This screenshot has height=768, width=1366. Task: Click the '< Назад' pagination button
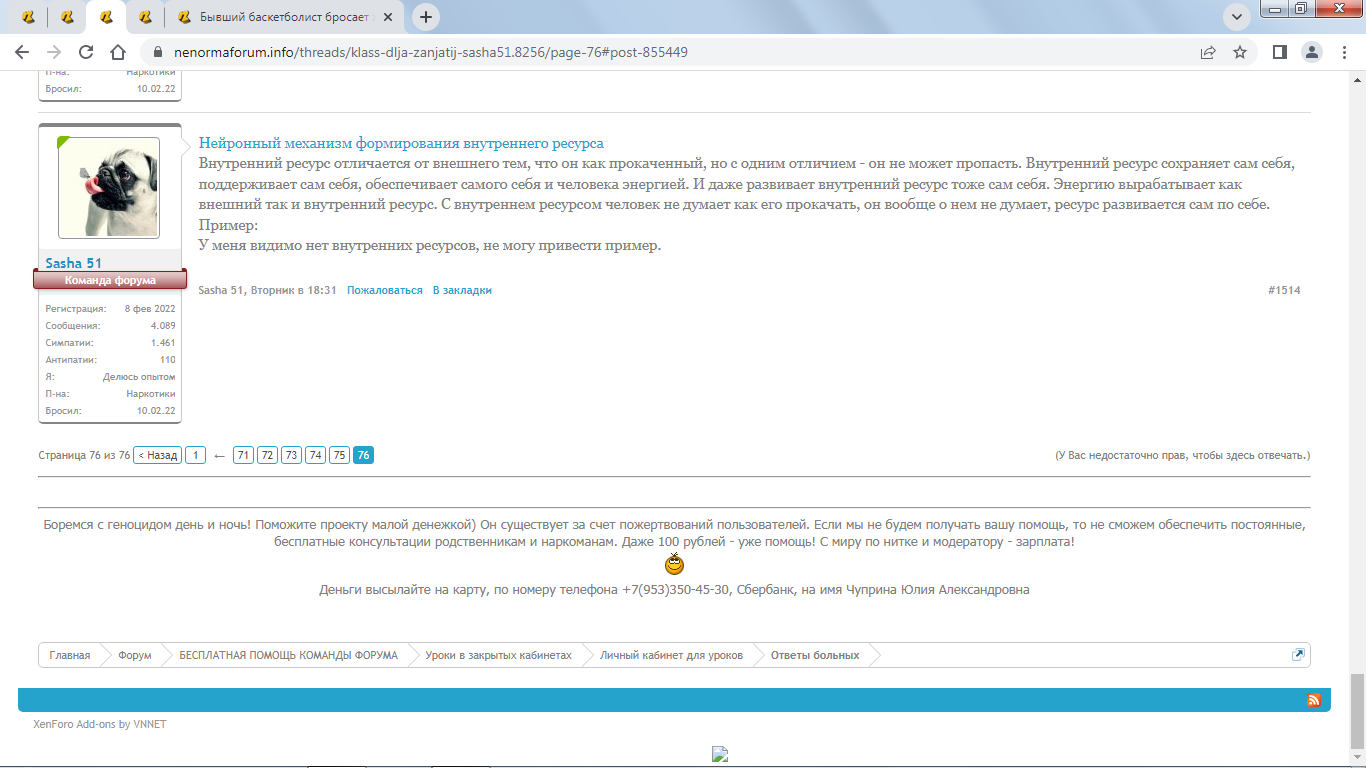tap(158, 455)
